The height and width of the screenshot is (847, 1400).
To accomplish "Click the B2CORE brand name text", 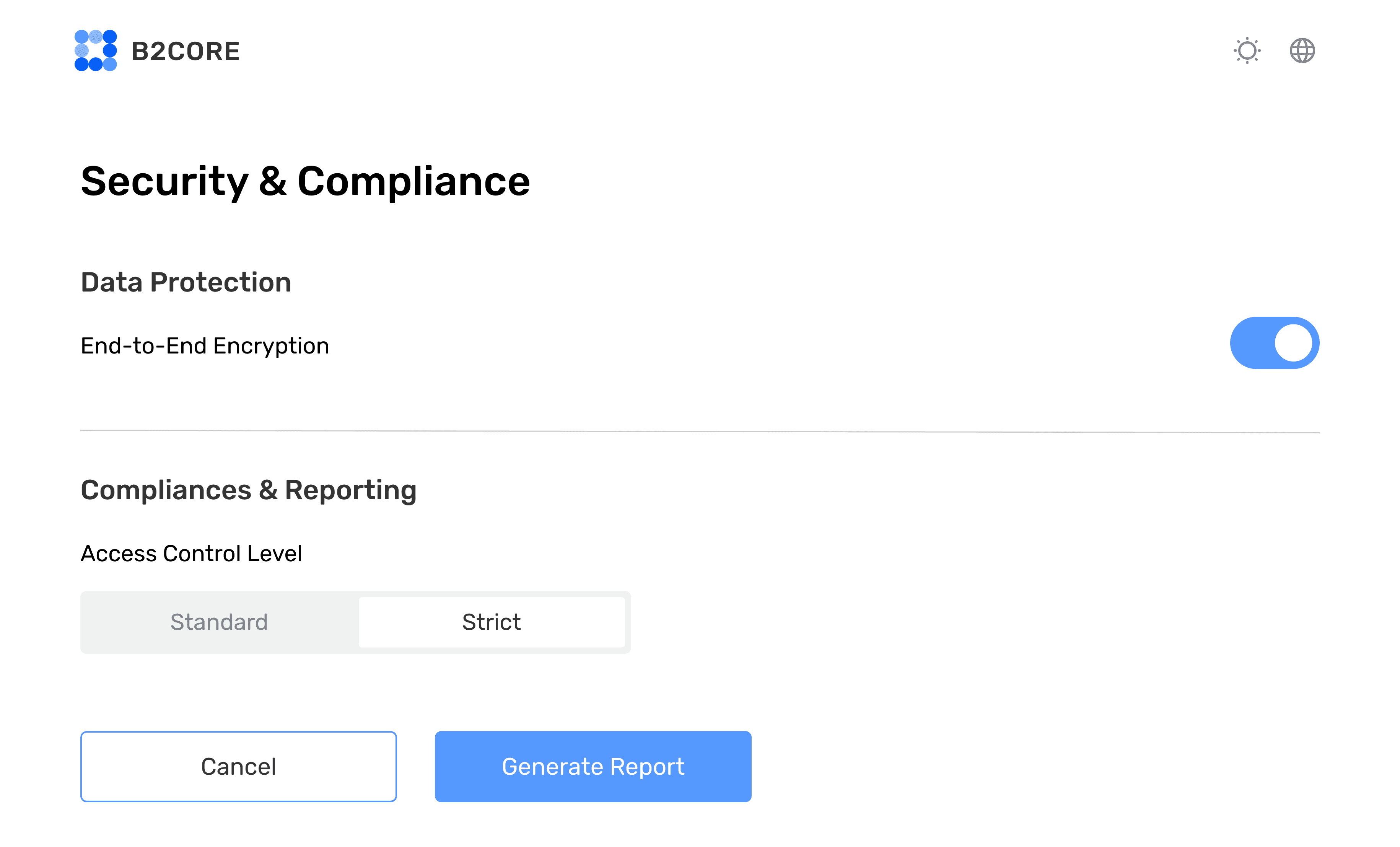I will click(185, 52).
